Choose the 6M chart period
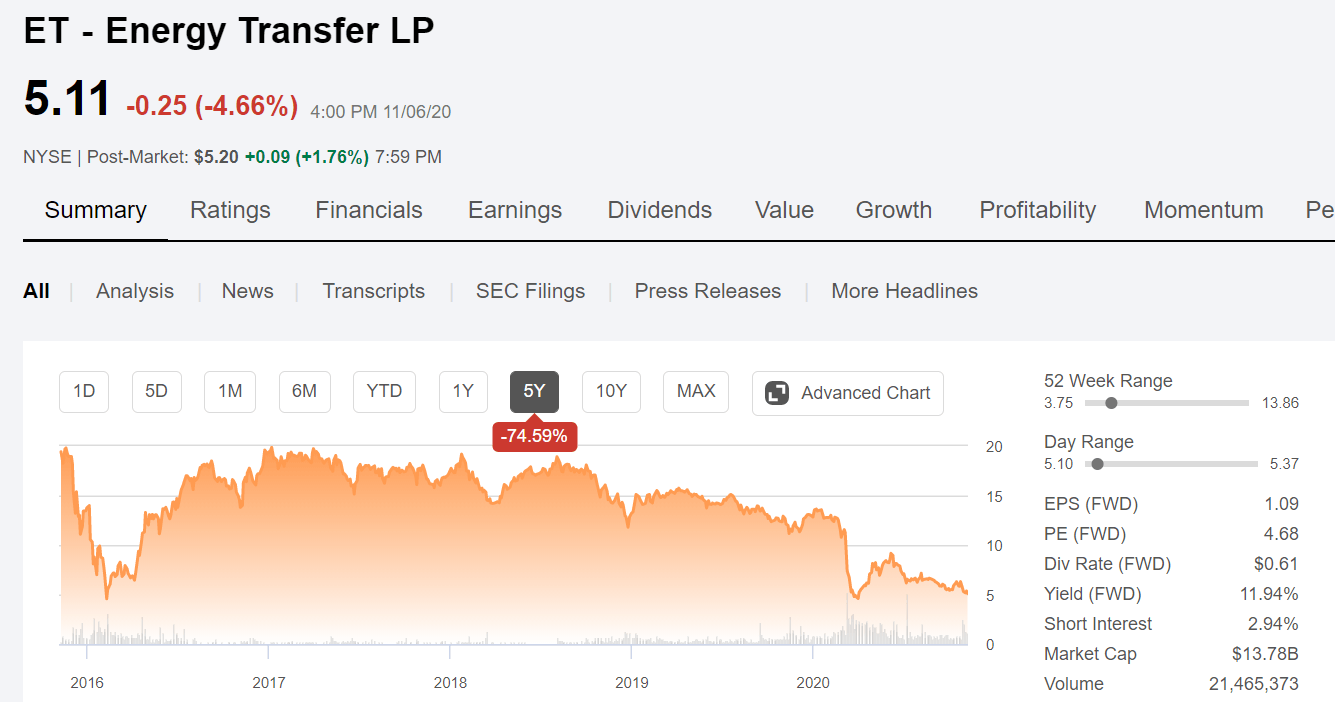This screenshot has height=702, width=1335. [x=304, y=392]
